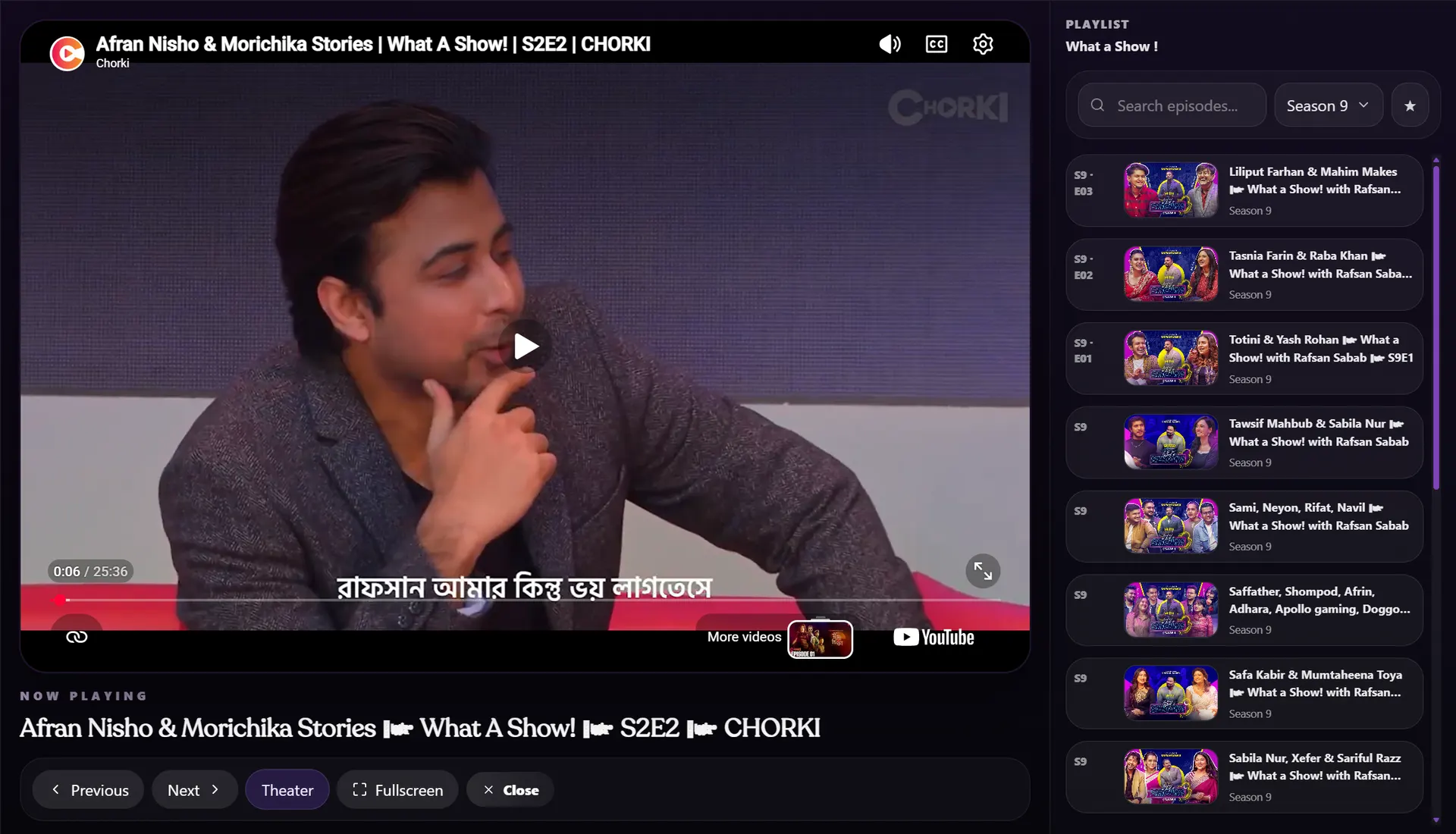Toggle closed captions CC button
The width and height of the screenshot is (1456, 834).
[x=937, y=44]
